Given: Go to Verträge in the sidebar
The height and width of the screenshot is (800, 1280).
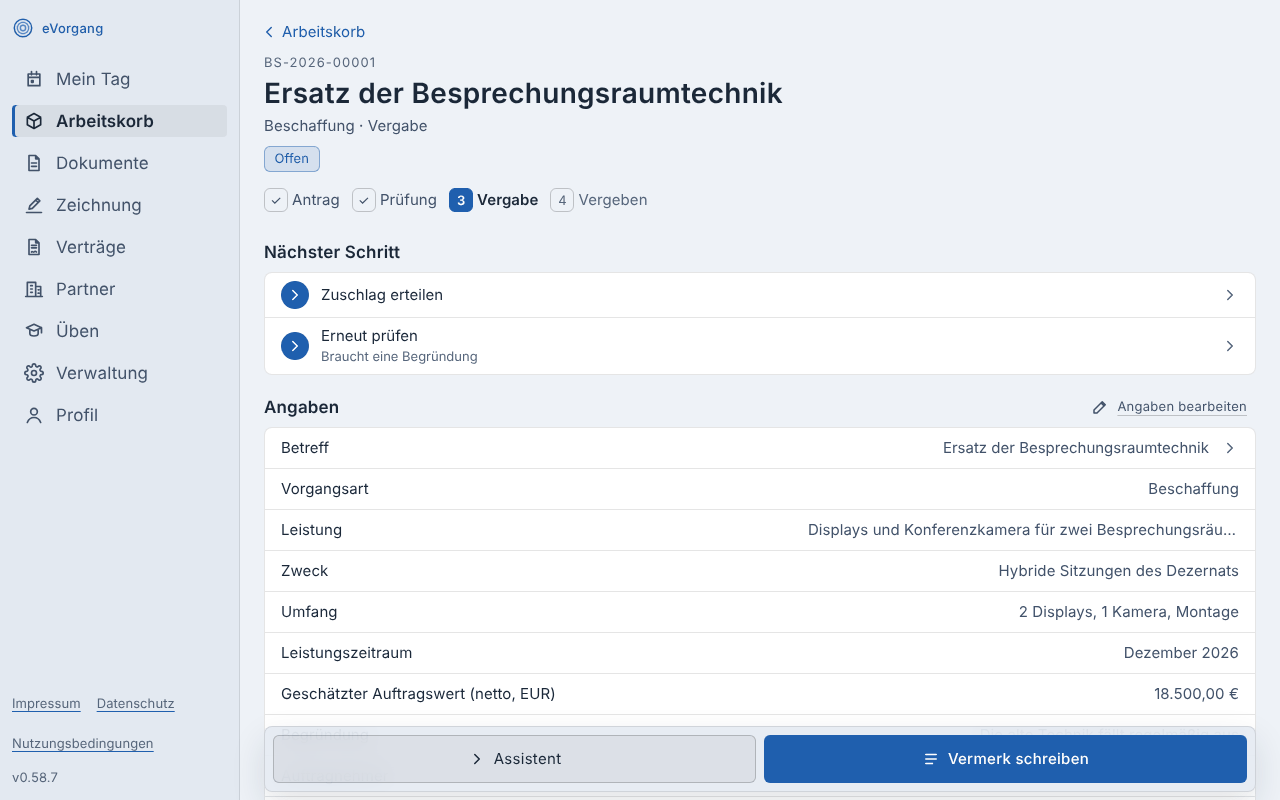Looking at the screenshot, I should pos(120,247).
